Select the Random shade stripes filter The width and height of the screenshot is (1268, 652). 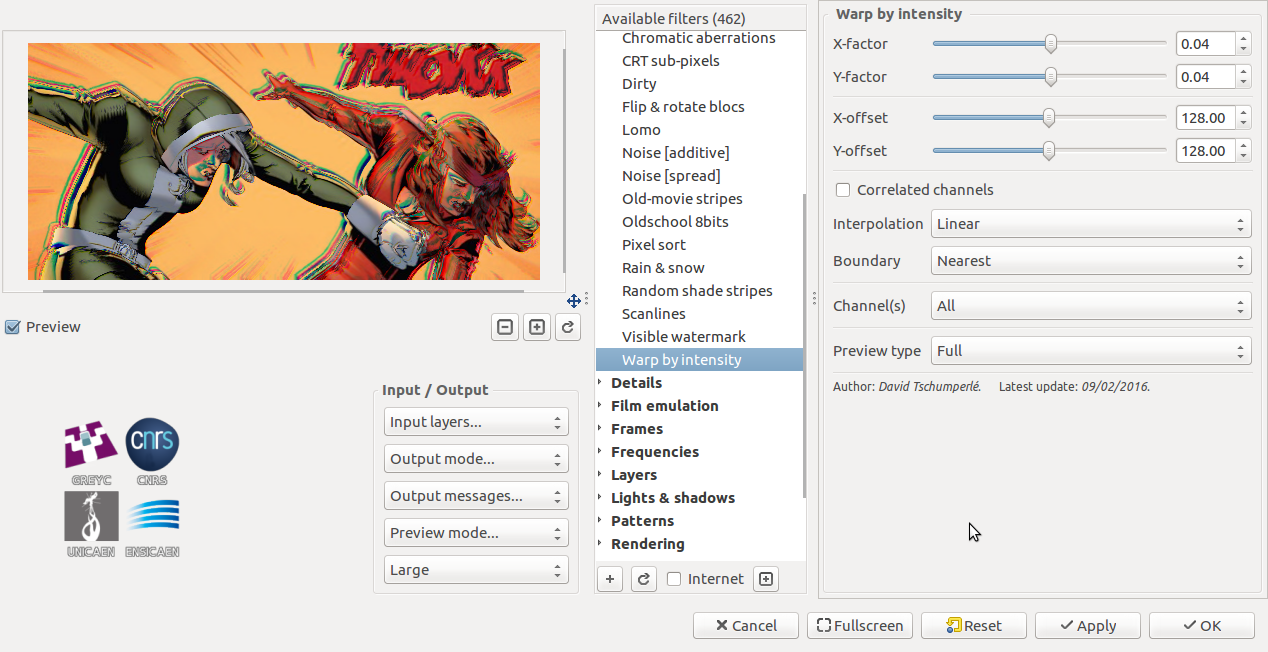point(699,291)
